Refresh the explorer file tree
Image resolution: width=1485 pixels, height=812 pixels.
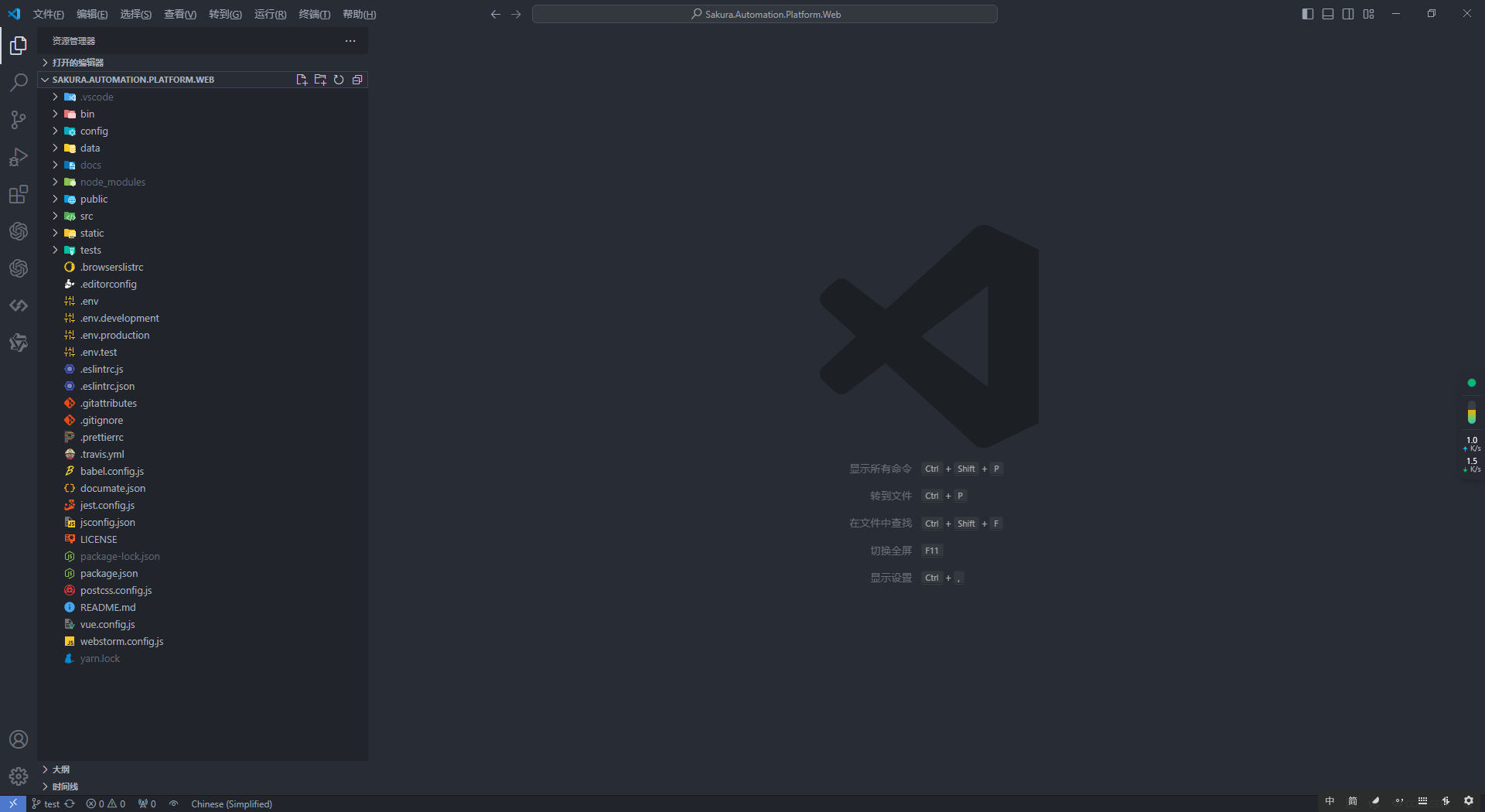339,80
